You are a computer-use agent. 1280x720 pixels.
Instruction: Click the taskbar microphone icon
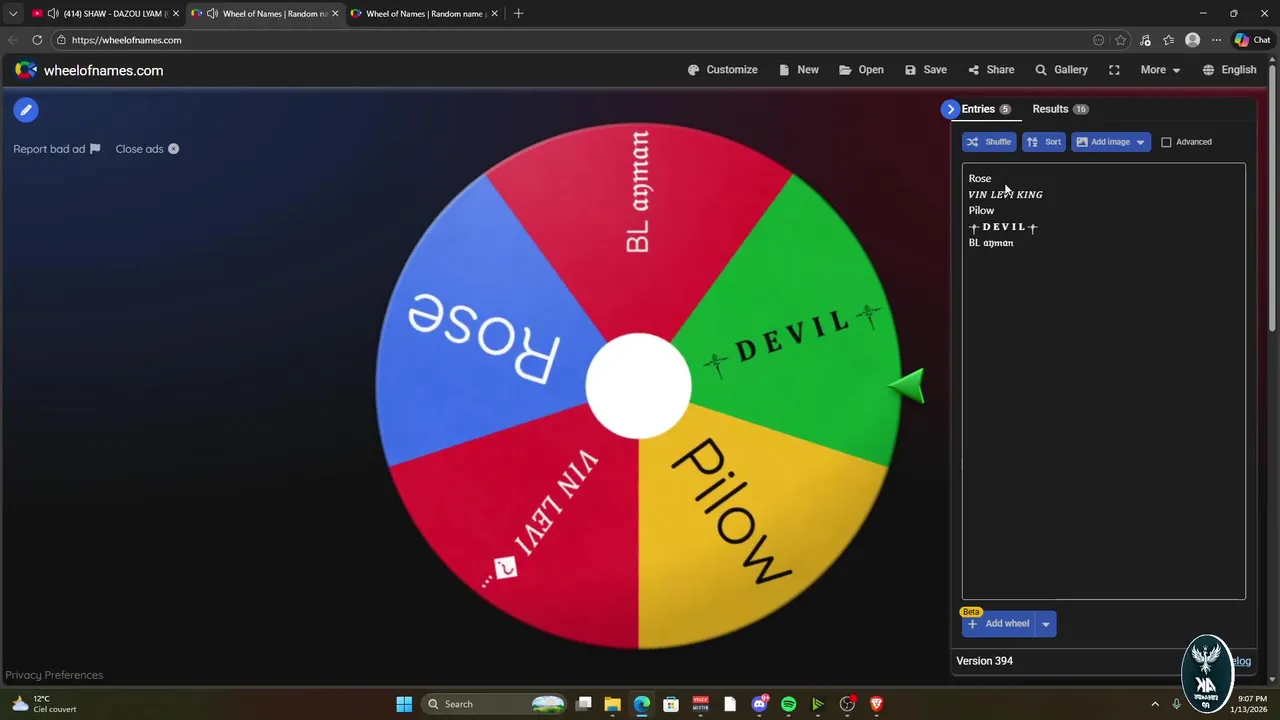pos(1177,704)
